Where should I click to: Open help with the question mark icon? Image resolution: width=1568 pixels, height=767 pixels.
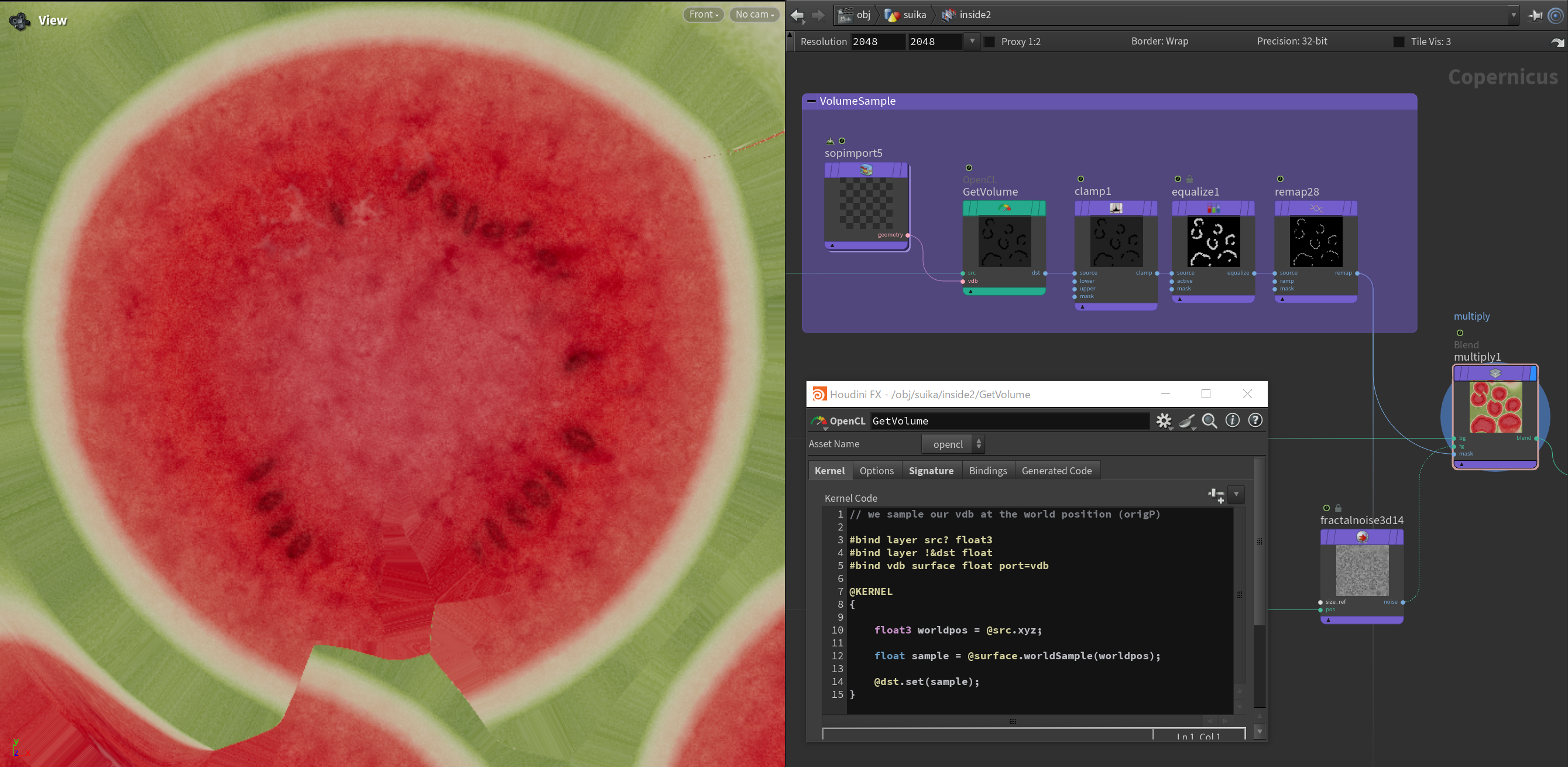click(1255, 420)
